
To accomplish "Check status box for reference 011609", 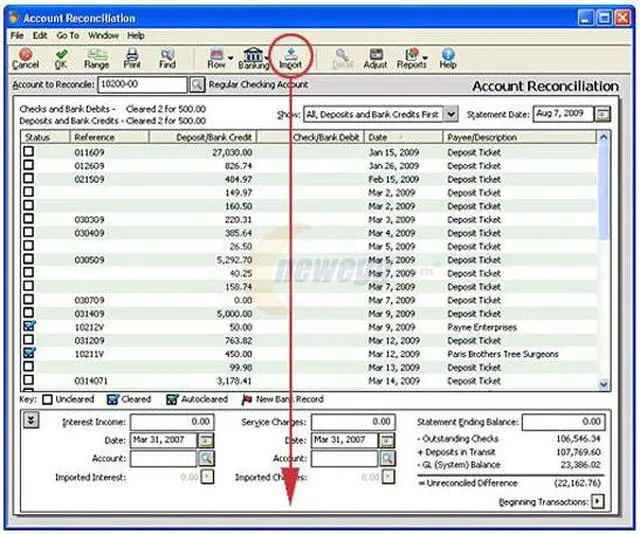I will click(x=29, y=151).
